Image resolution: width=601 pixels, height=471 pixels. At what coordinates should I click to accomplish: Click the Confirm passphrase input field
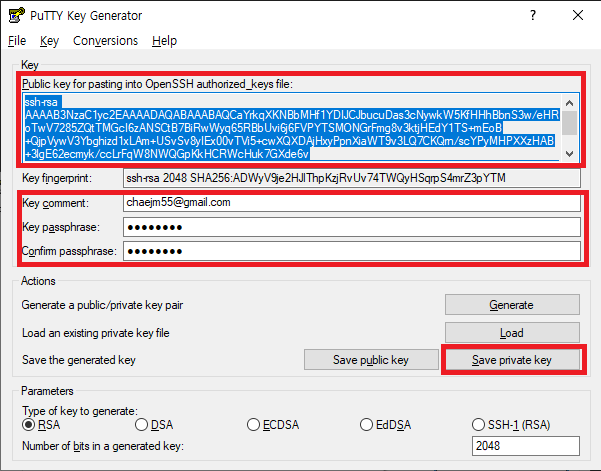click(351, 251)
